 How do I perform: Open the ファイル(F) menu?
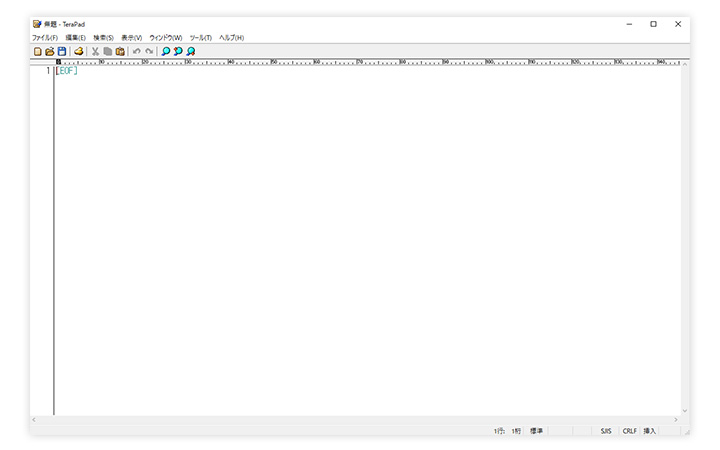(x=45, y=37)
